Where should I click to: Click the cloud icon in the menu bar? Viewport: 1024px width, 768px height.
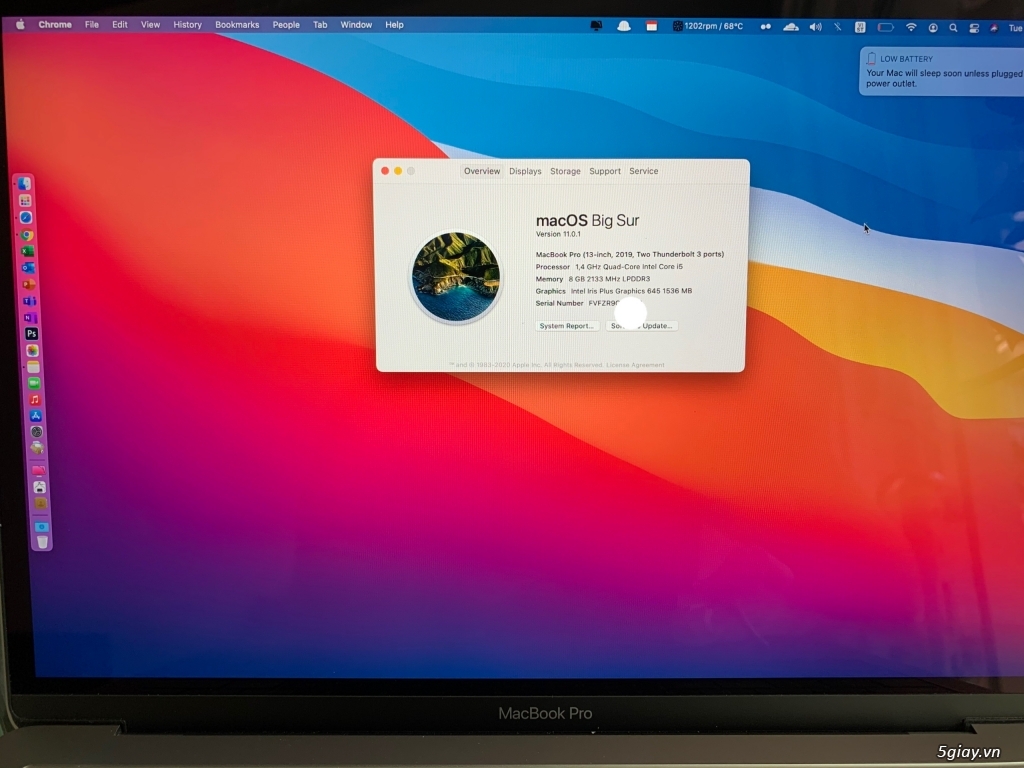pyautogui.click(x=791, y=27)
